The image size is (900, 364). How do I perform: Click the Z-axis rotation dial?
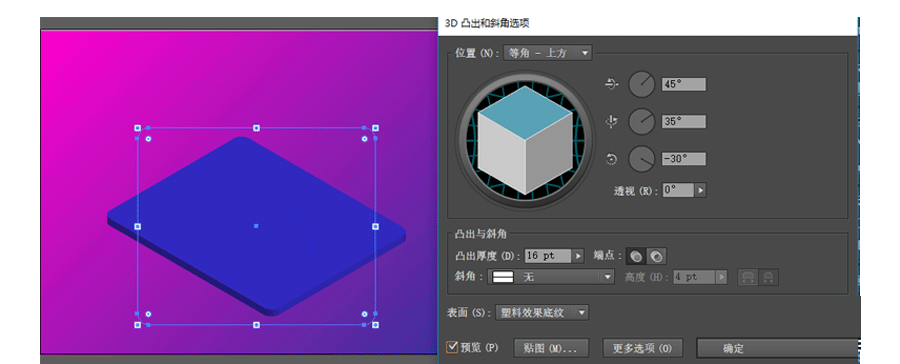642,159
